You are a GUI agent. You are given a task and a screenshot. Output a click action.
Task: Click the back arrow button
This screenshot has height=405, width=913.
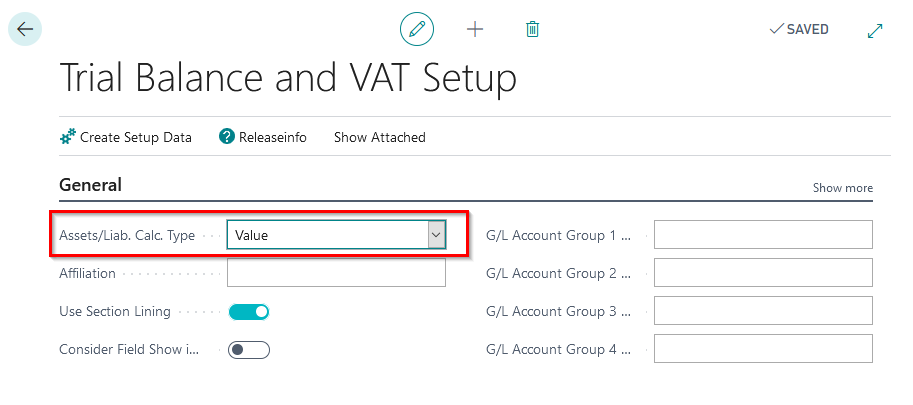[25, 29]
